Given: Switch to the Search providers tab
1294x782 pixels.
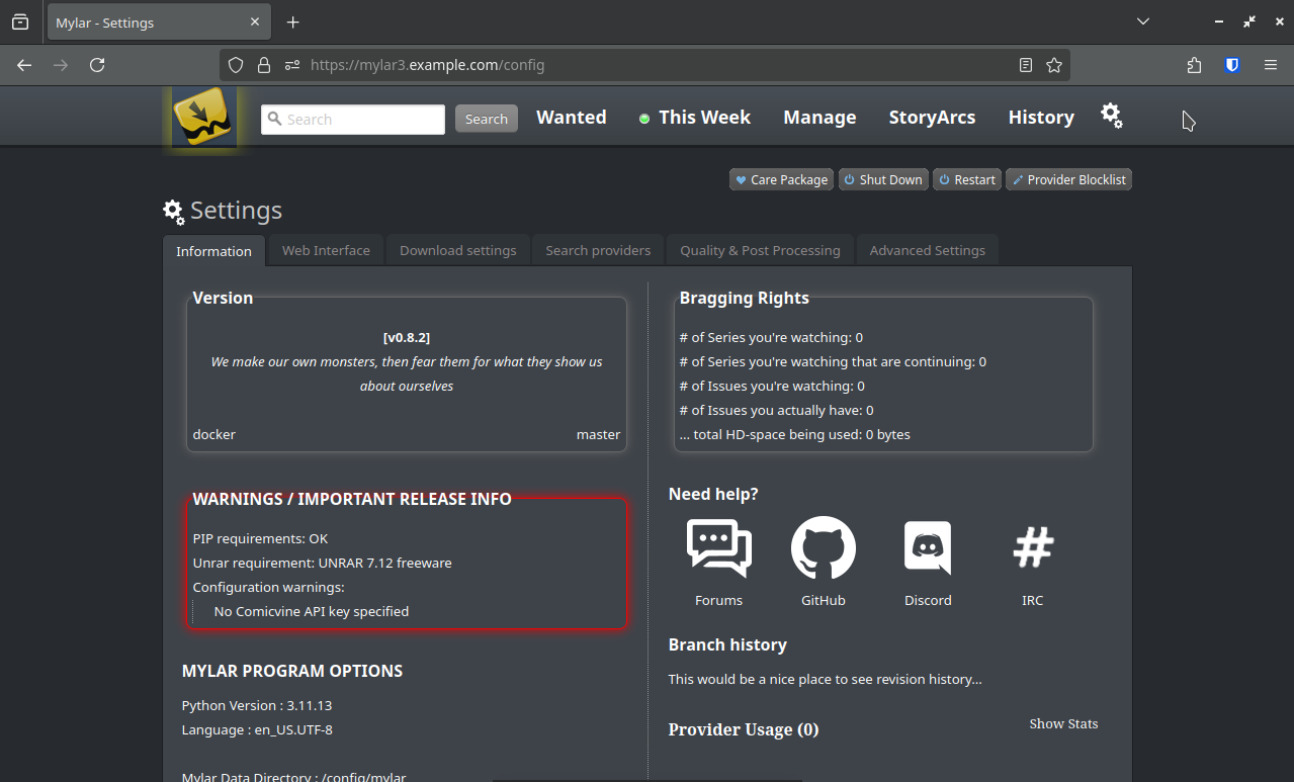Looking at the screenshot, I should [597, 251].
